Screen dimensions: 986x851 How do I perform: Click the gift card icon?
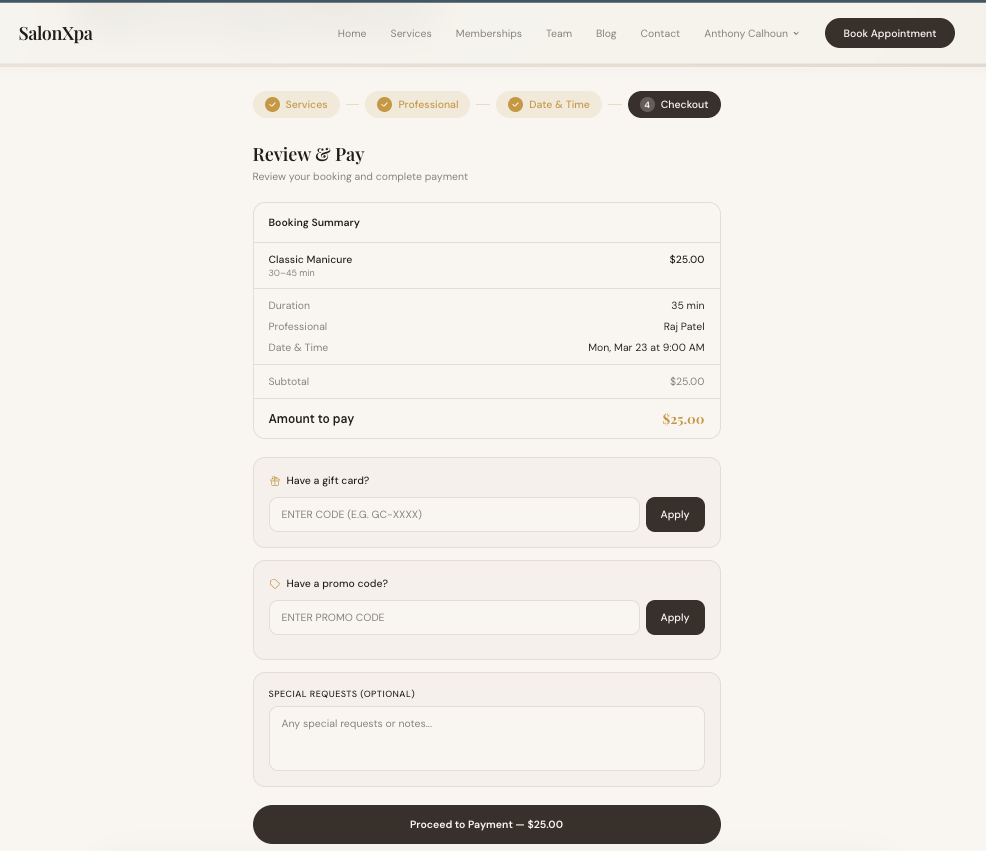tap(275, 480)
